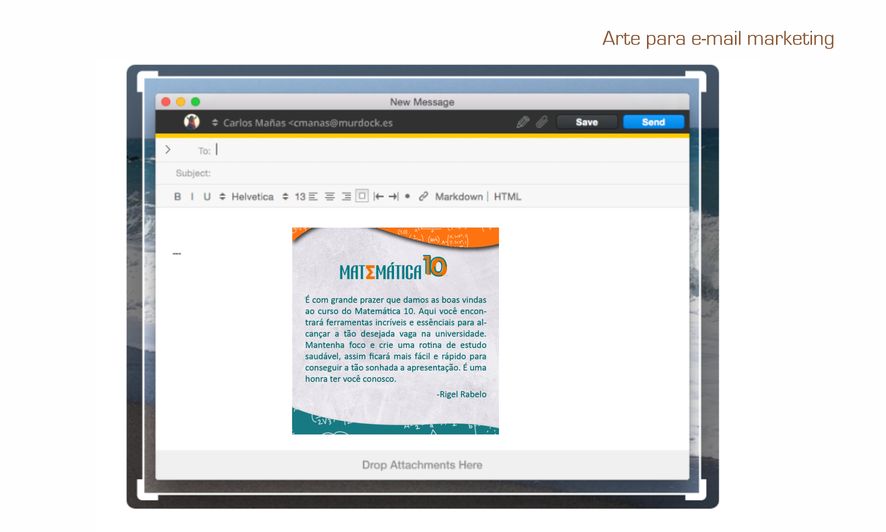
Task: Increase the text indent
Action: click(x=393, y=197)
